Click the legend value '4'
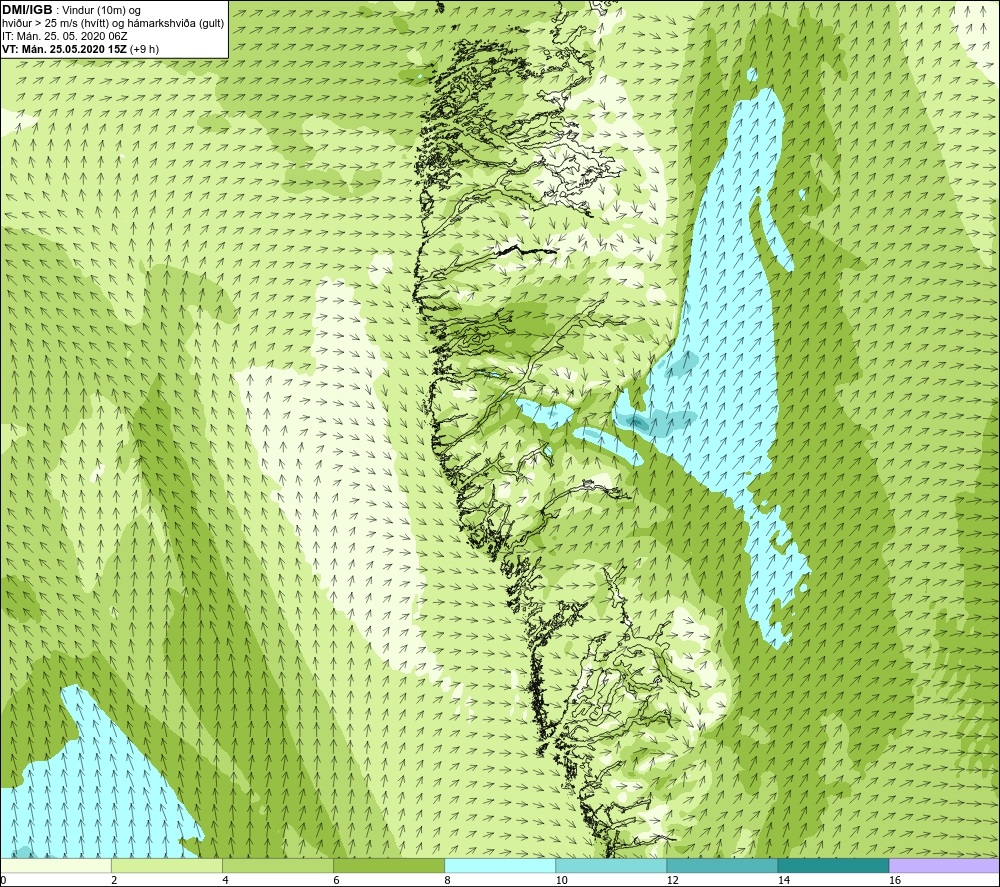 coord(225,881)
